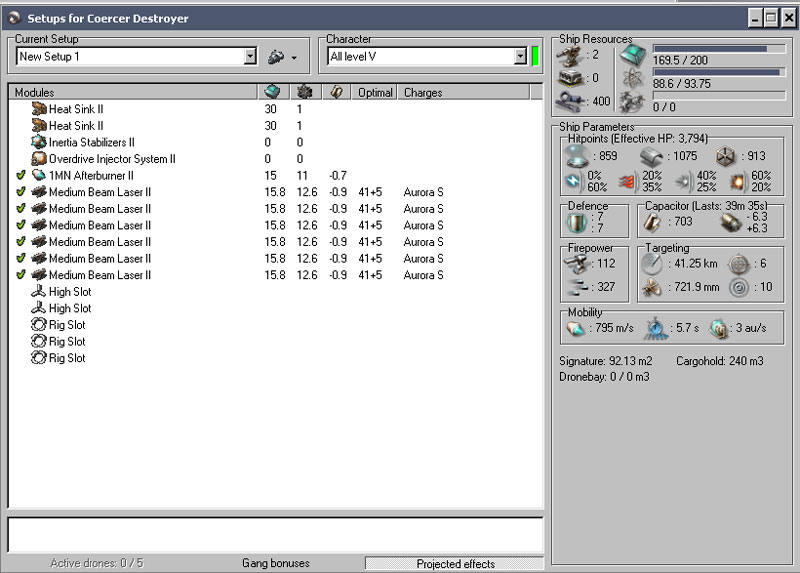Click the CPU usage bar 169.5 / 200
Viewport: 800px width, 573px height.
coord(719,49)
